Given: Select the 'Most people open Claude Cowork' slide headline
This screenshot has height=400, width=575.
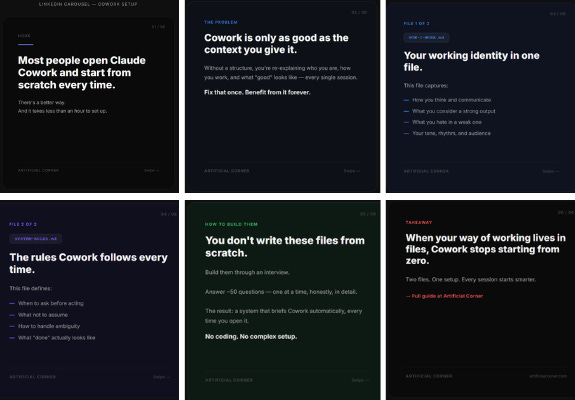Looking at the screenshot, I should coord(82,73).
